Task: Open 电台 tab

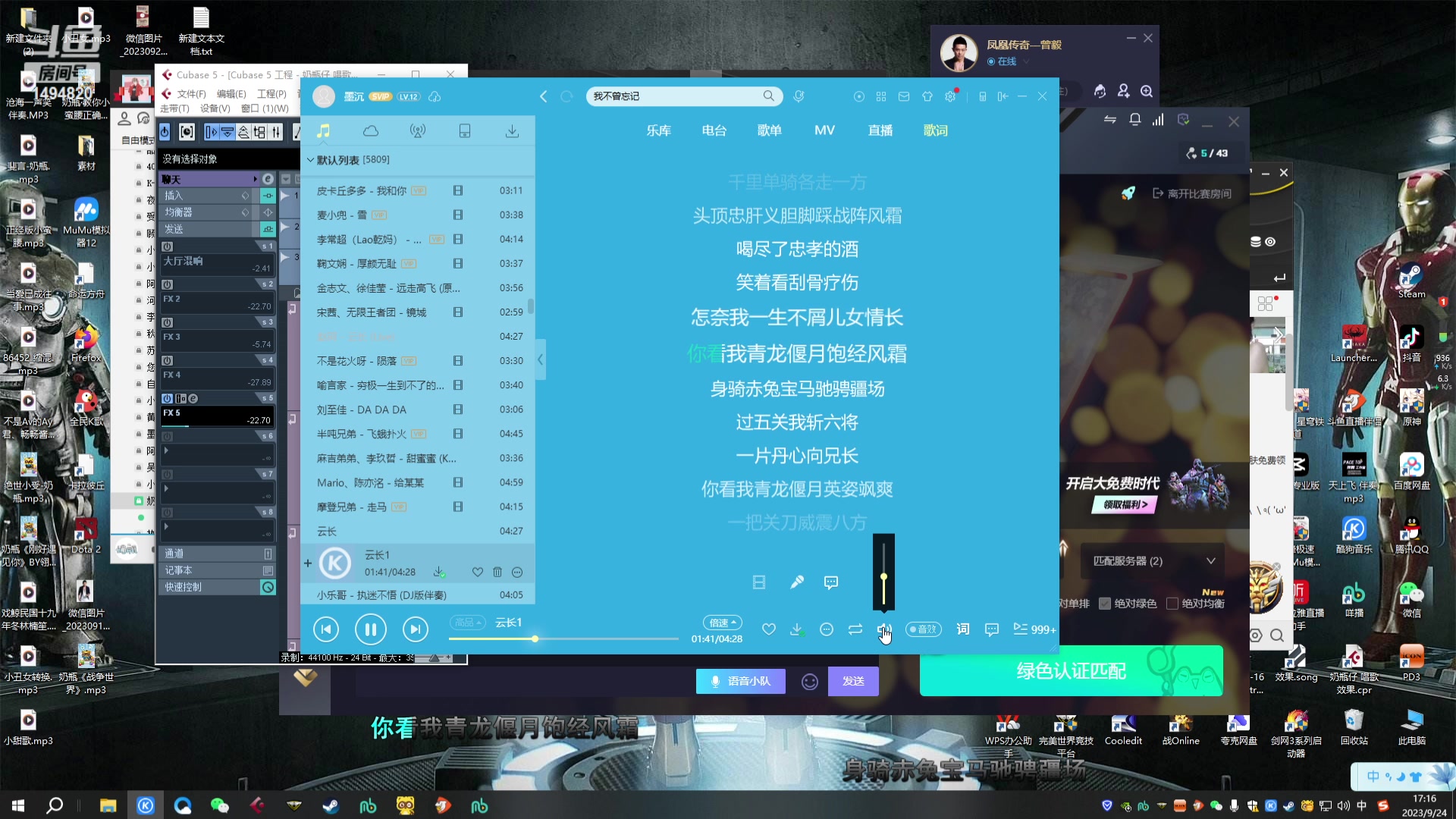Action: click(x=714, y=130)
